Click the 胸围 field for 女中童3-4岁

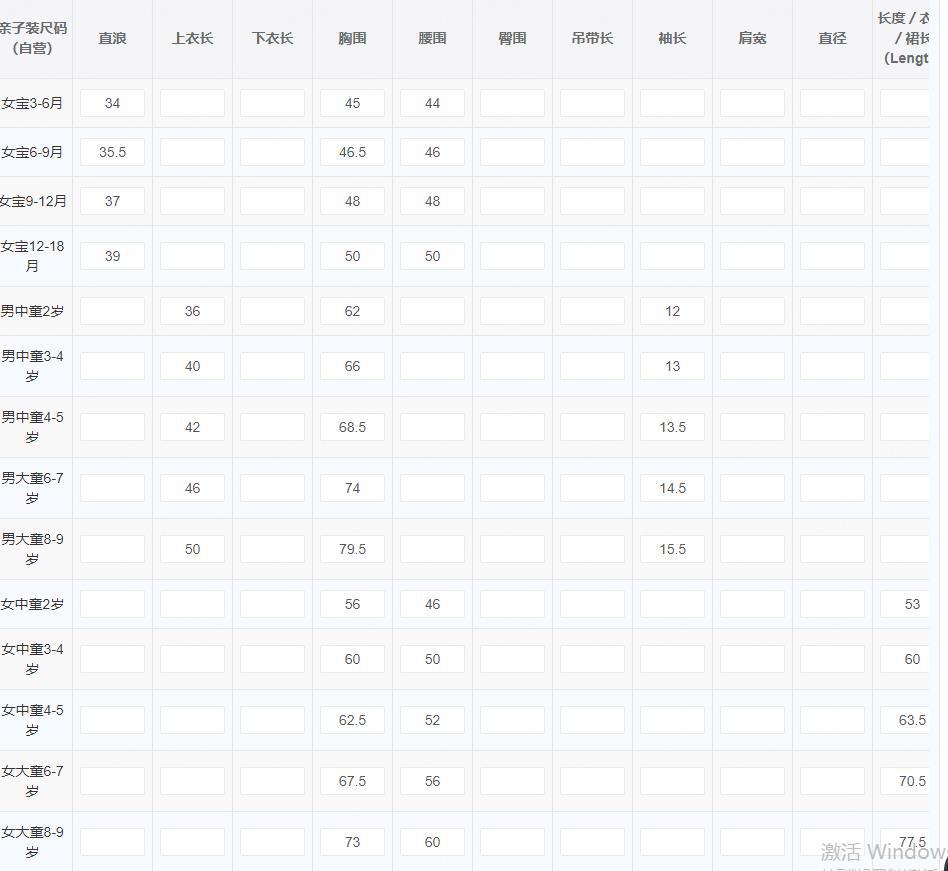[352, 659]
